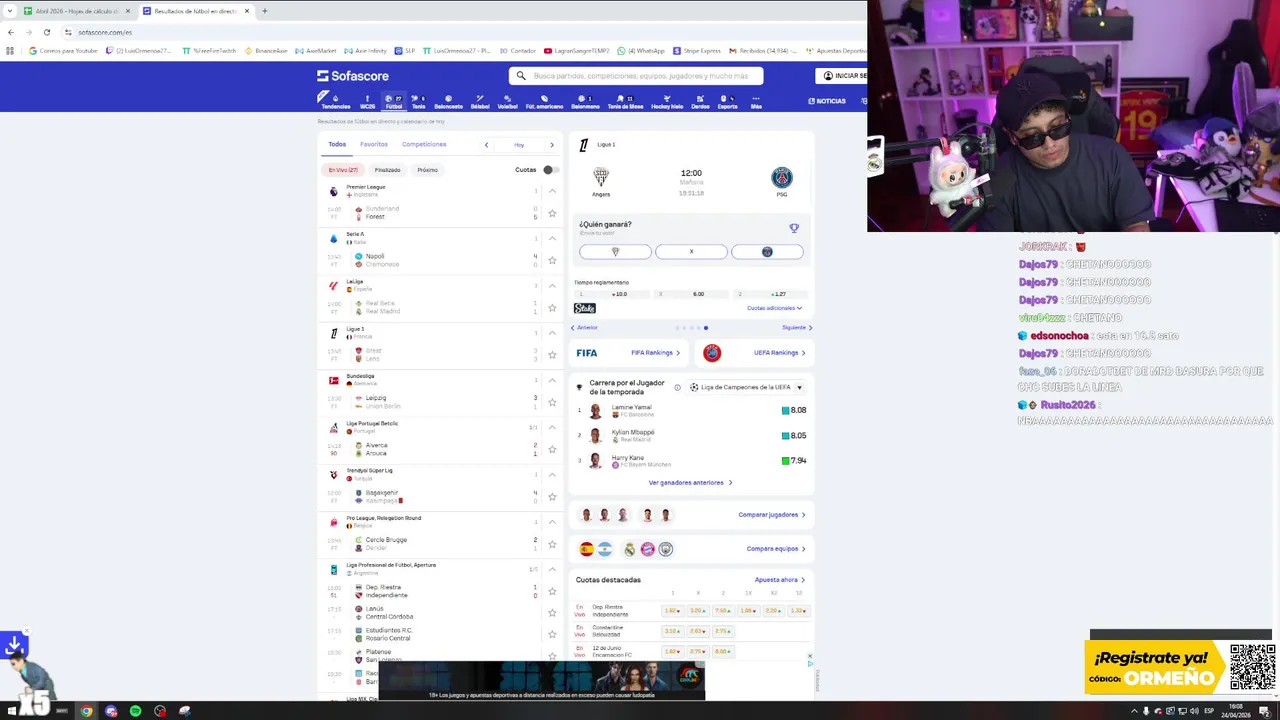Viewport: 1280px width, 720px height.
Task: Vote X for a draw
Action: 691,252
